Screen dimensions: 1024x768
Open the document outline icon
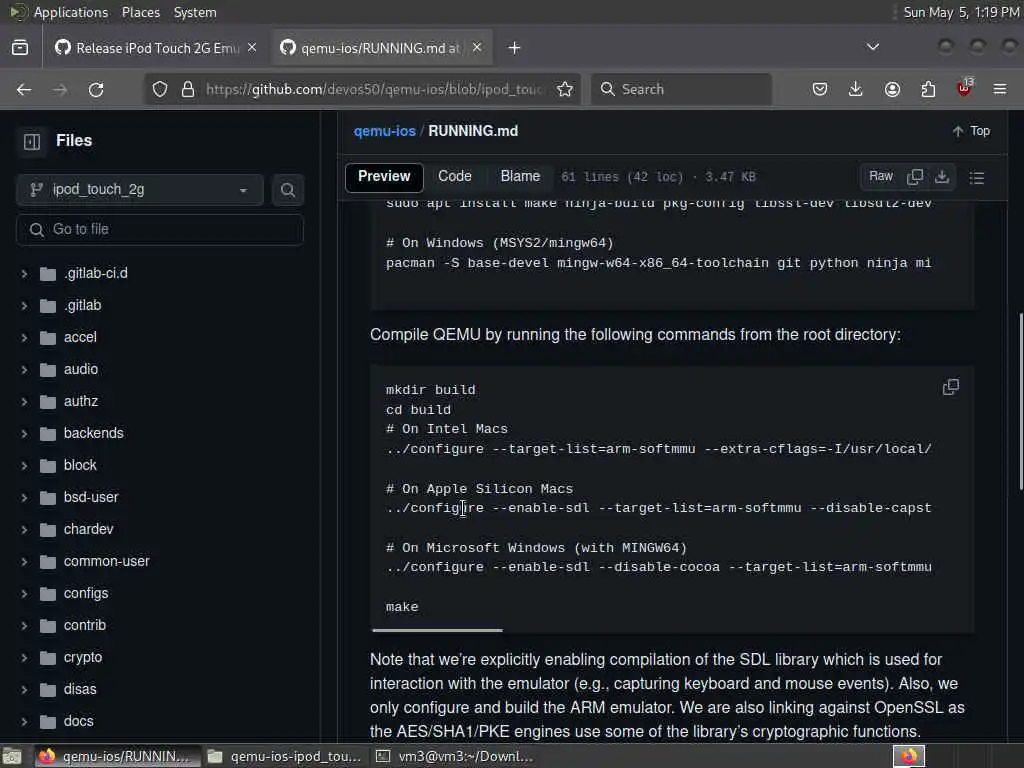click(x=977, y=178)
